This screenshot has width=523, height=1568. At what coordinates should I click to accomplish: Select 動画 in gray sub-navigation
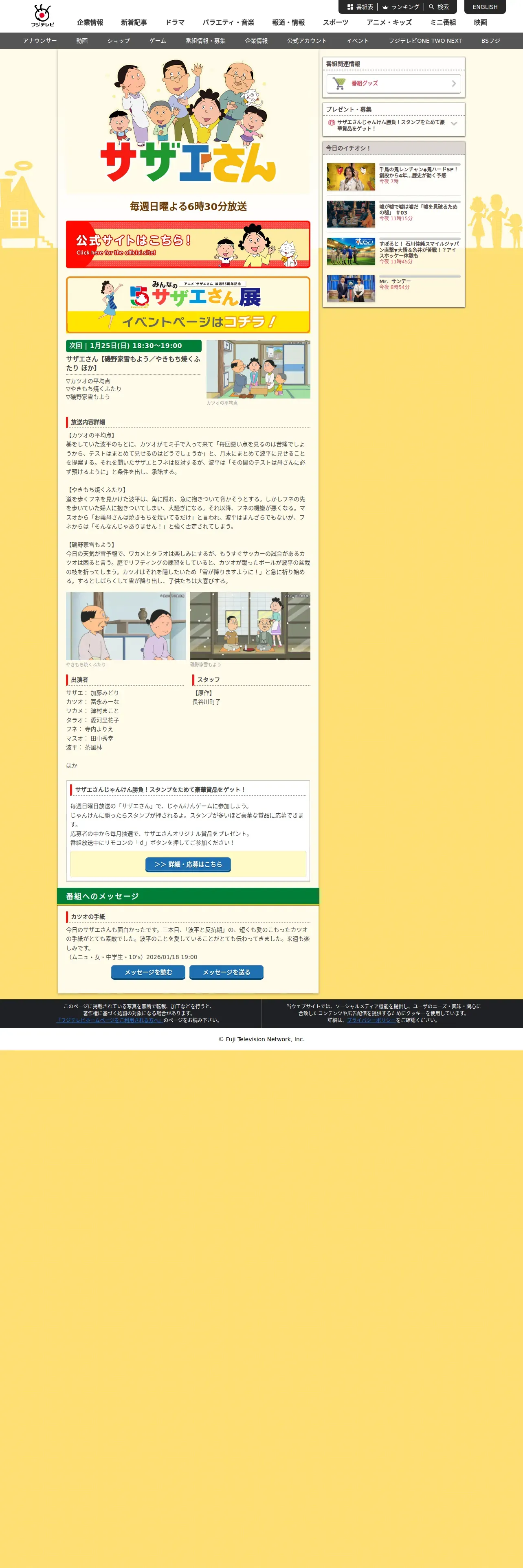(81, 41)
